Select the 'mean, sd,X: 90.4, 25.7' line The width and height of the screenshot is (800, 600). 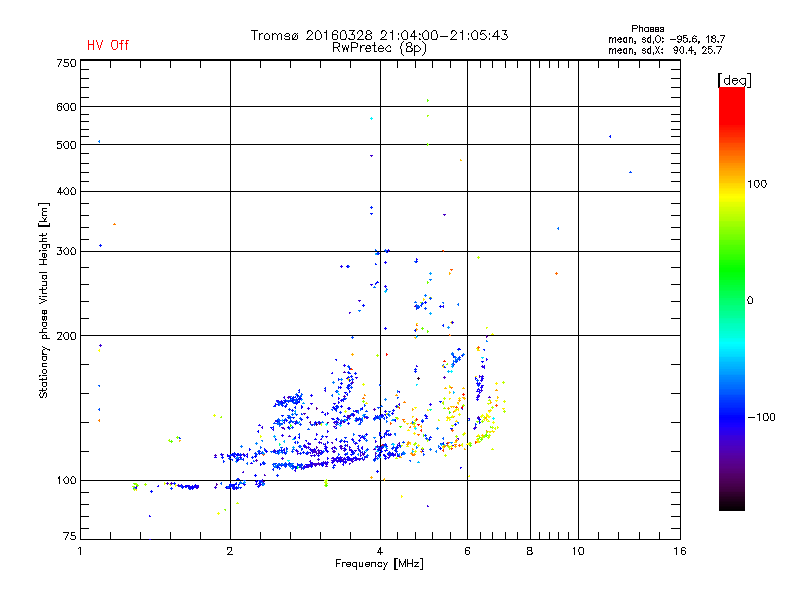665,50
